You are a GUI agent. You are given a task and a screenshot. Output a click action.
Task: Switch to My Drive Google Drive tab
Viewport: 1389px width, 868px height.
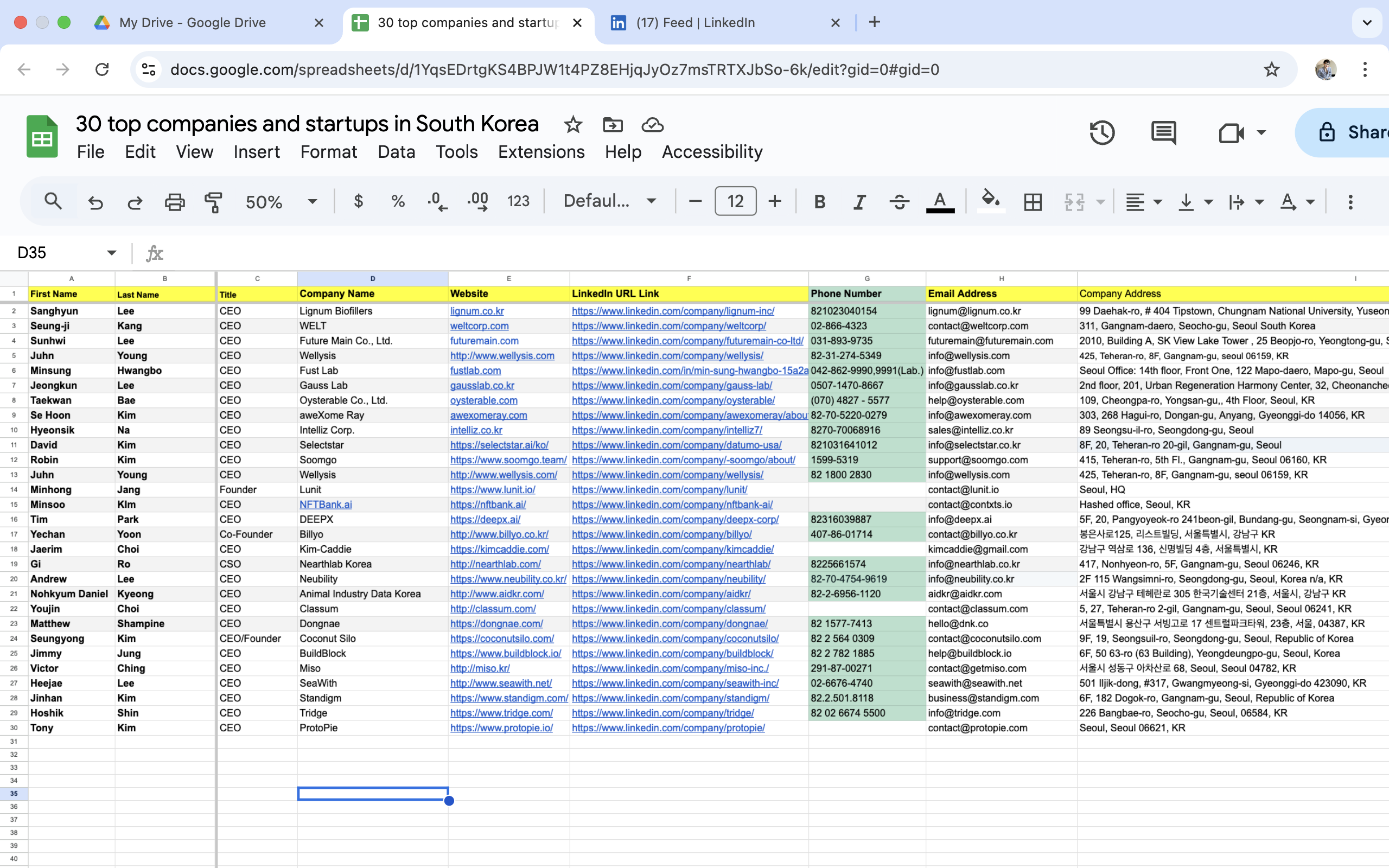pyautogui.click(x=192, y=22)
